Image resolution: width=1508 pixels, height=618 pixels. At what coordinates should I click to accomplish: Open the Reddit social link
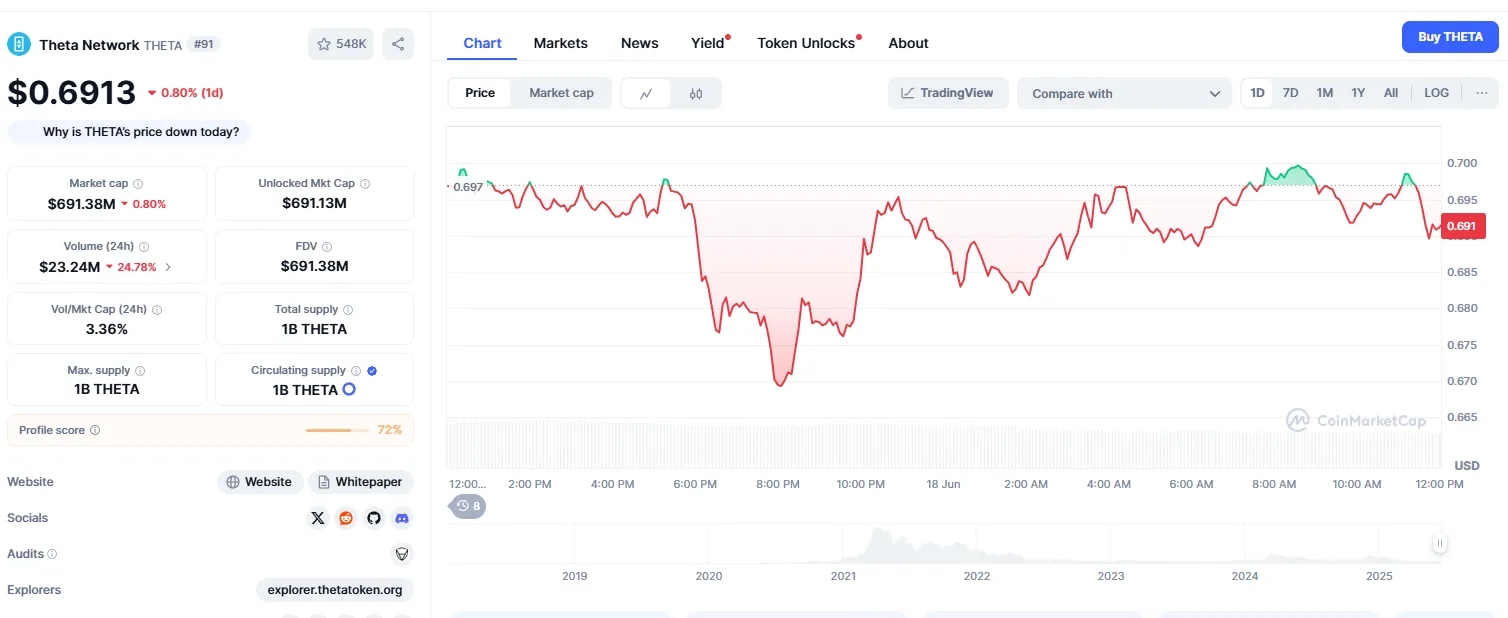[x=346, y=518]
